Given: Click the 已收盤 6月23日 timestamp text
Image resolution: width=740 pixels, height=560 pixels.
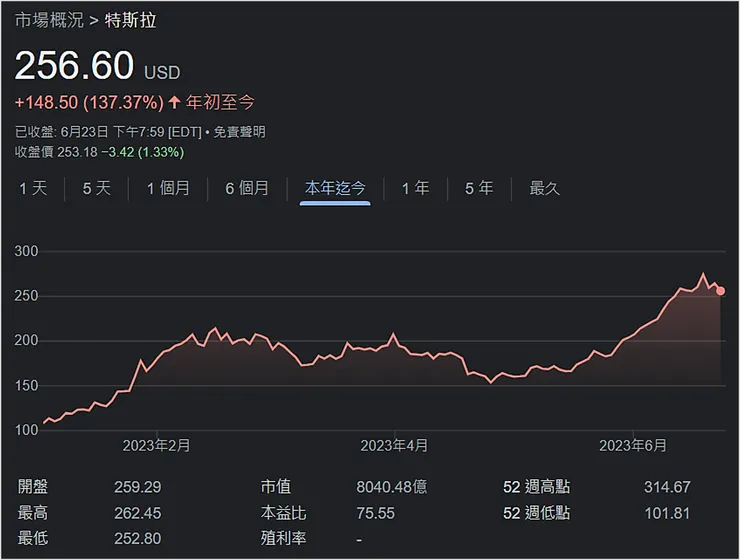Looking at the screenshot, I should pyautogui.click(x=108, y=132).
